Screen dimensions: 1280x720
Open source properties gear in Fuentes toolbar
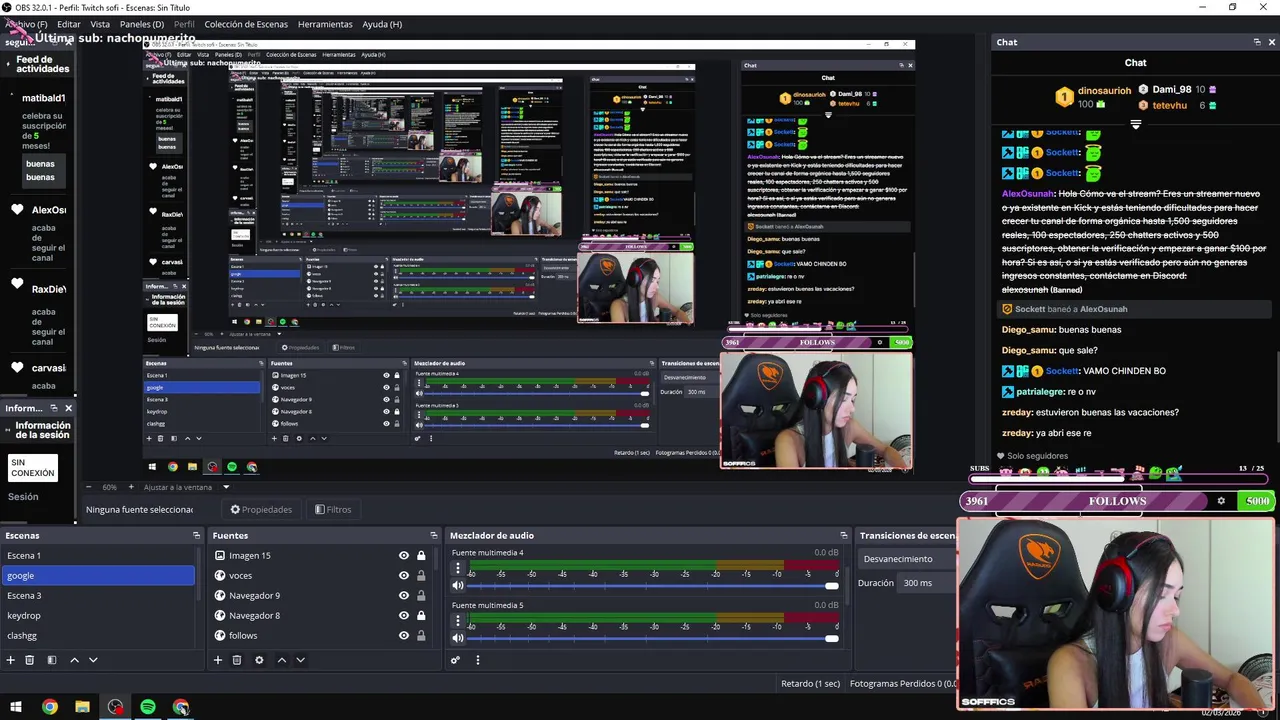coord(259,660)
